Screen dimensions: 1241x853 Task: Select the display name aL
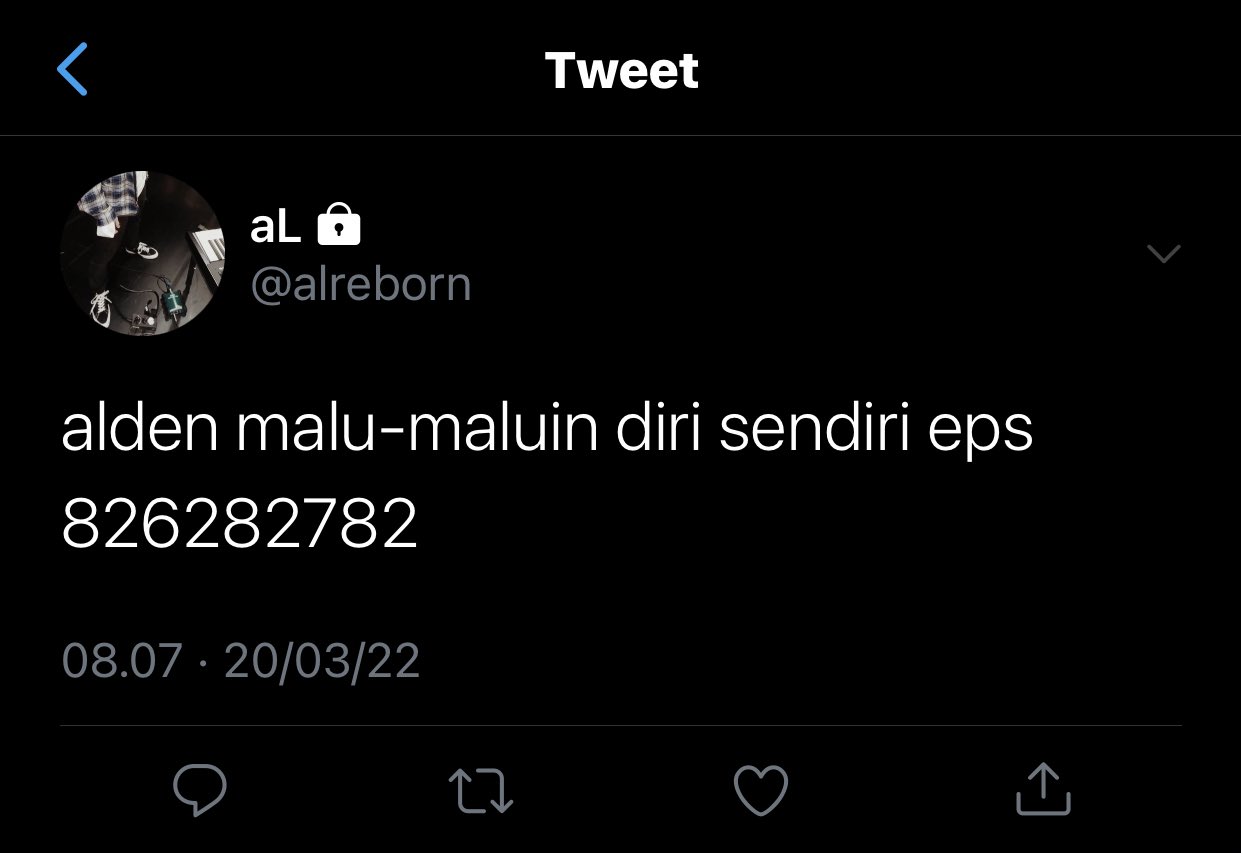275,228
